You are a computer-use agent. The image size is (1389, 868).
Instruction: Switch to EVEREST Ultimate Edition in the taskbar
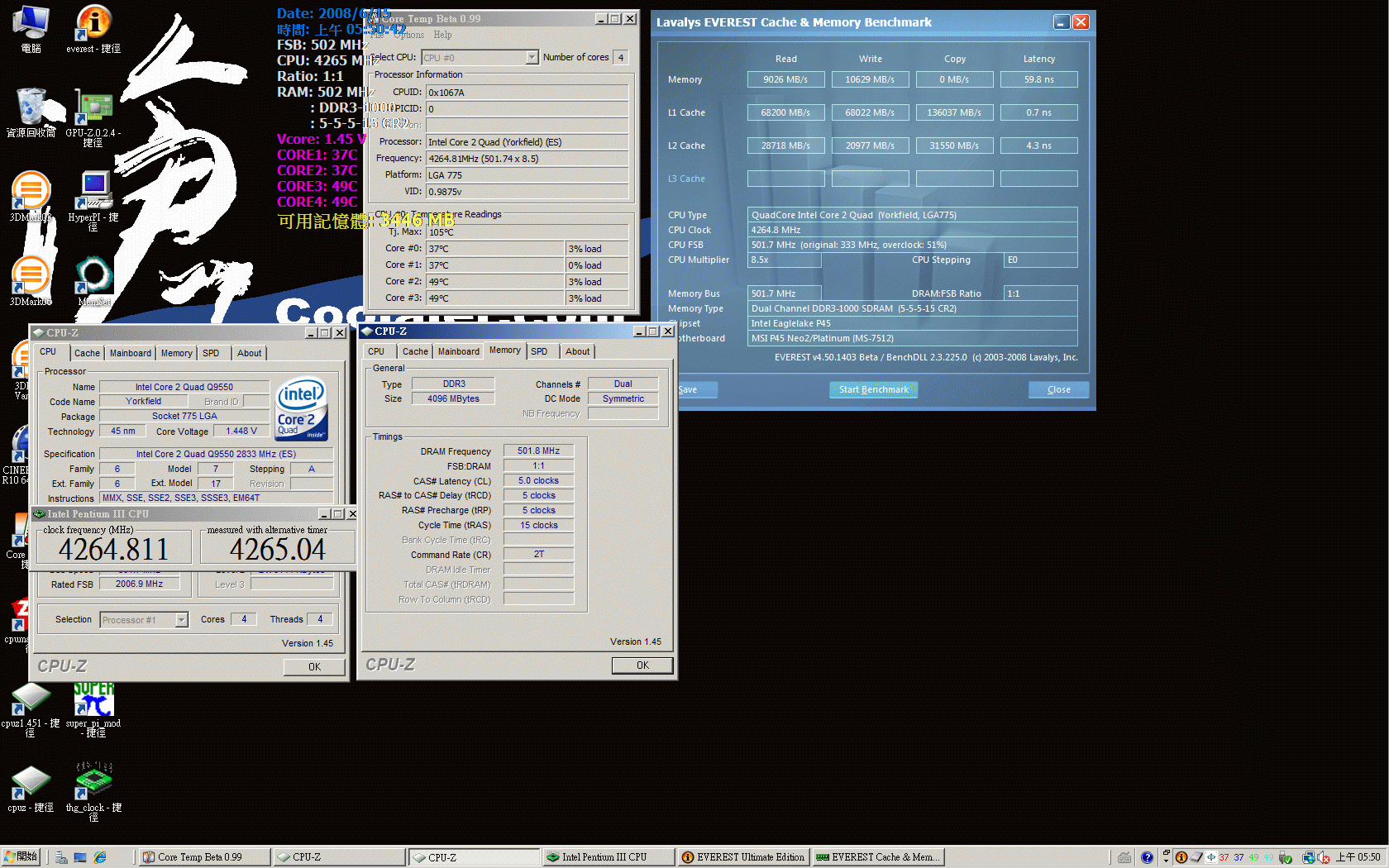pyautogui.click(x=742, y=857)
